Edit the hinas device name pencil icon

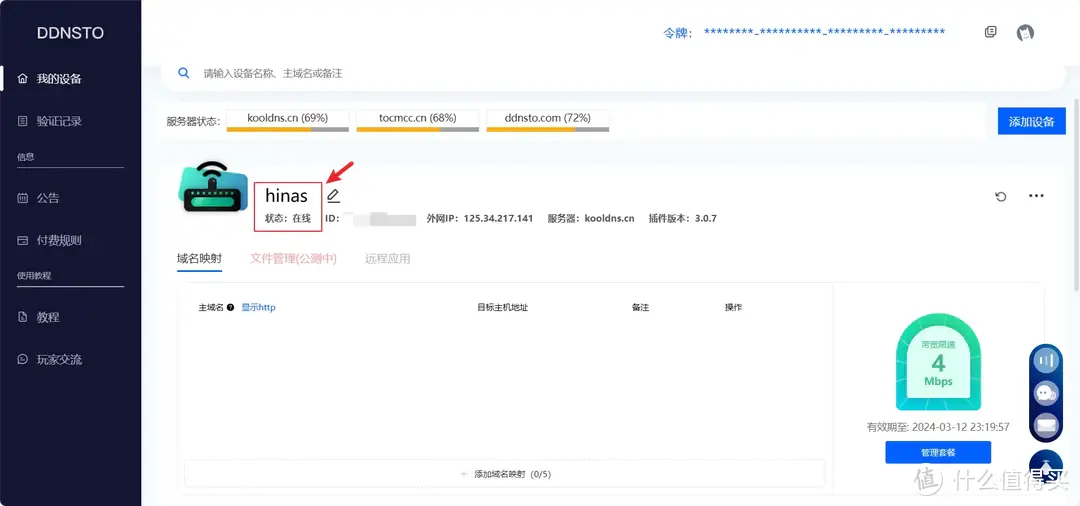(x=333, y=196)
